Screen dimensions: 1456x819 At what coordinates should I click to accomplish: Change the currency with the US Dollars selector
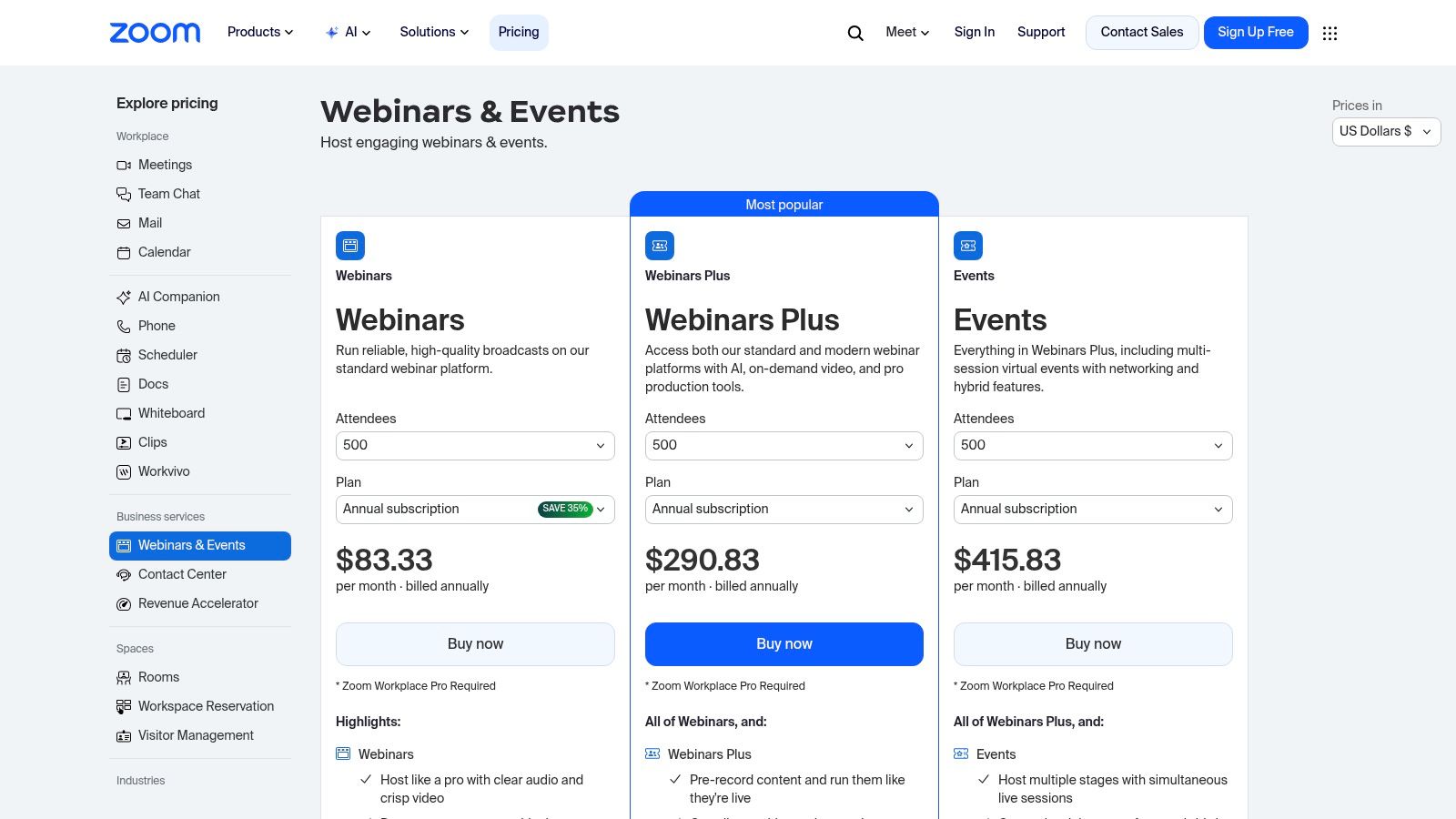(x=1385, y=131)
